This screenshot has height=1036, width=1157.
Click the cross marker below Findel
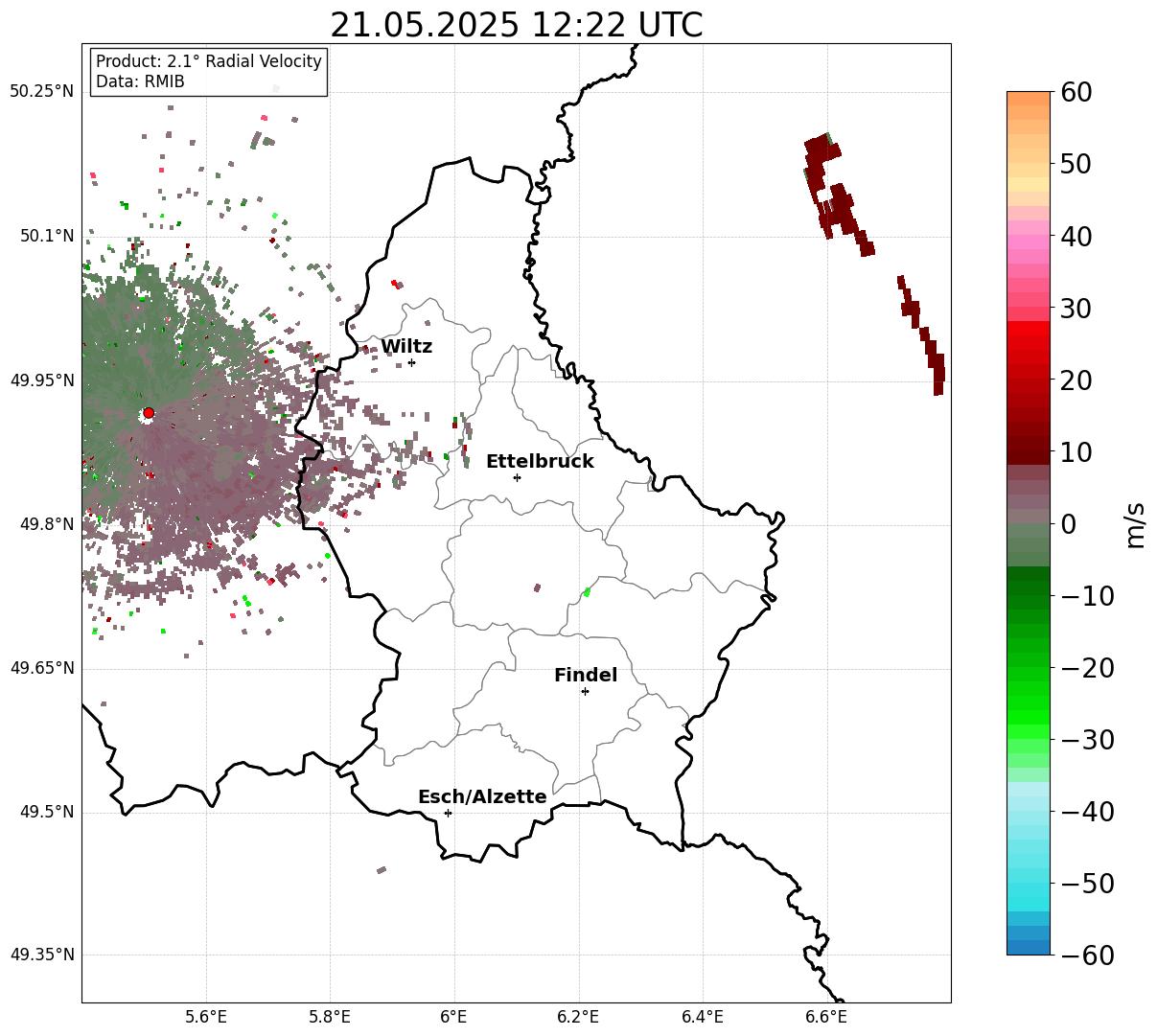[585, 691]
